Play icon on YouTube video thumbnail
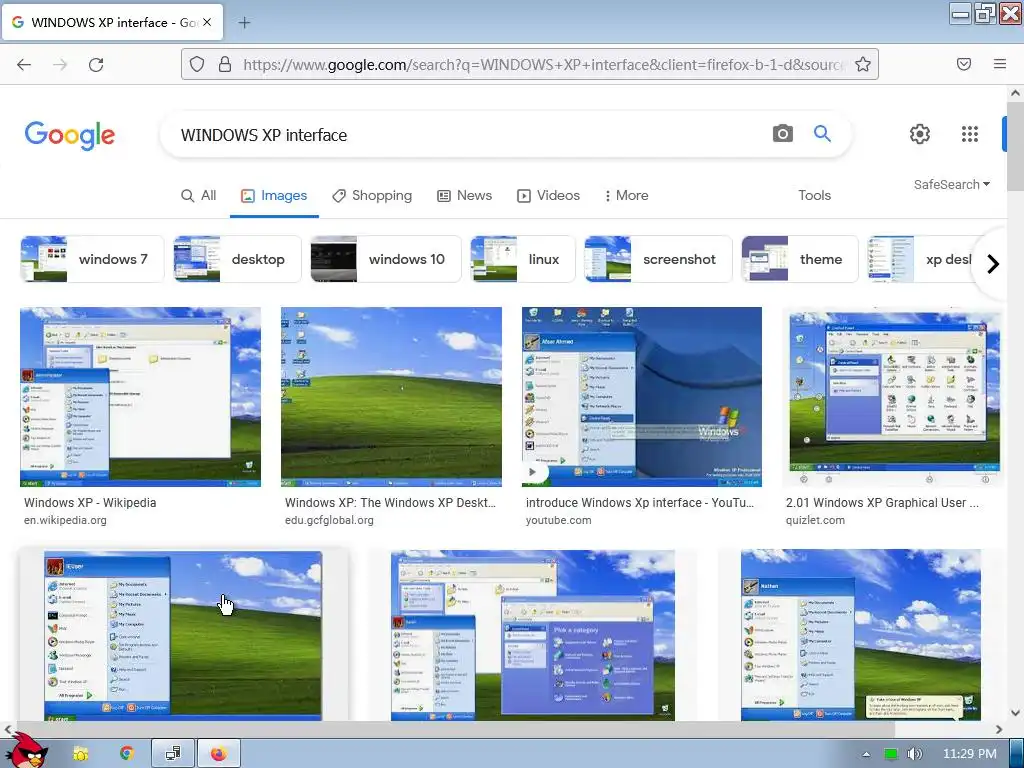1024x768 pixels. click(x=534, y=472)
